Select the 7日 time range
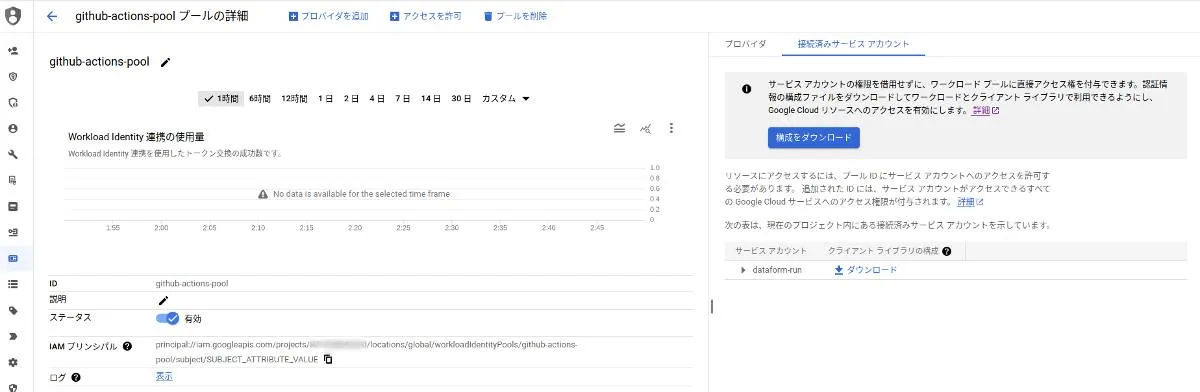Image resolution: width=1200 pixels, height=392 pixels. [402, 98]
